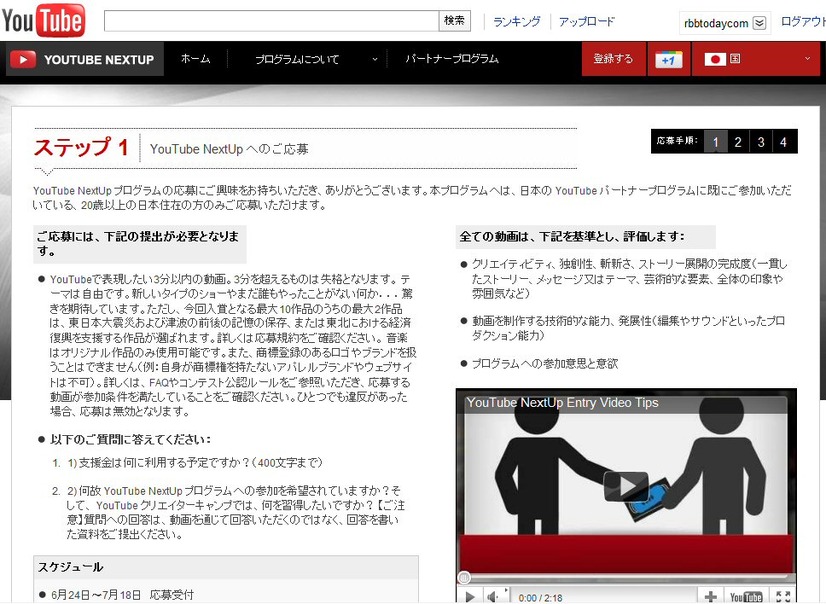
Task: Click the video progress slider handle
Action: click(464, 578)
